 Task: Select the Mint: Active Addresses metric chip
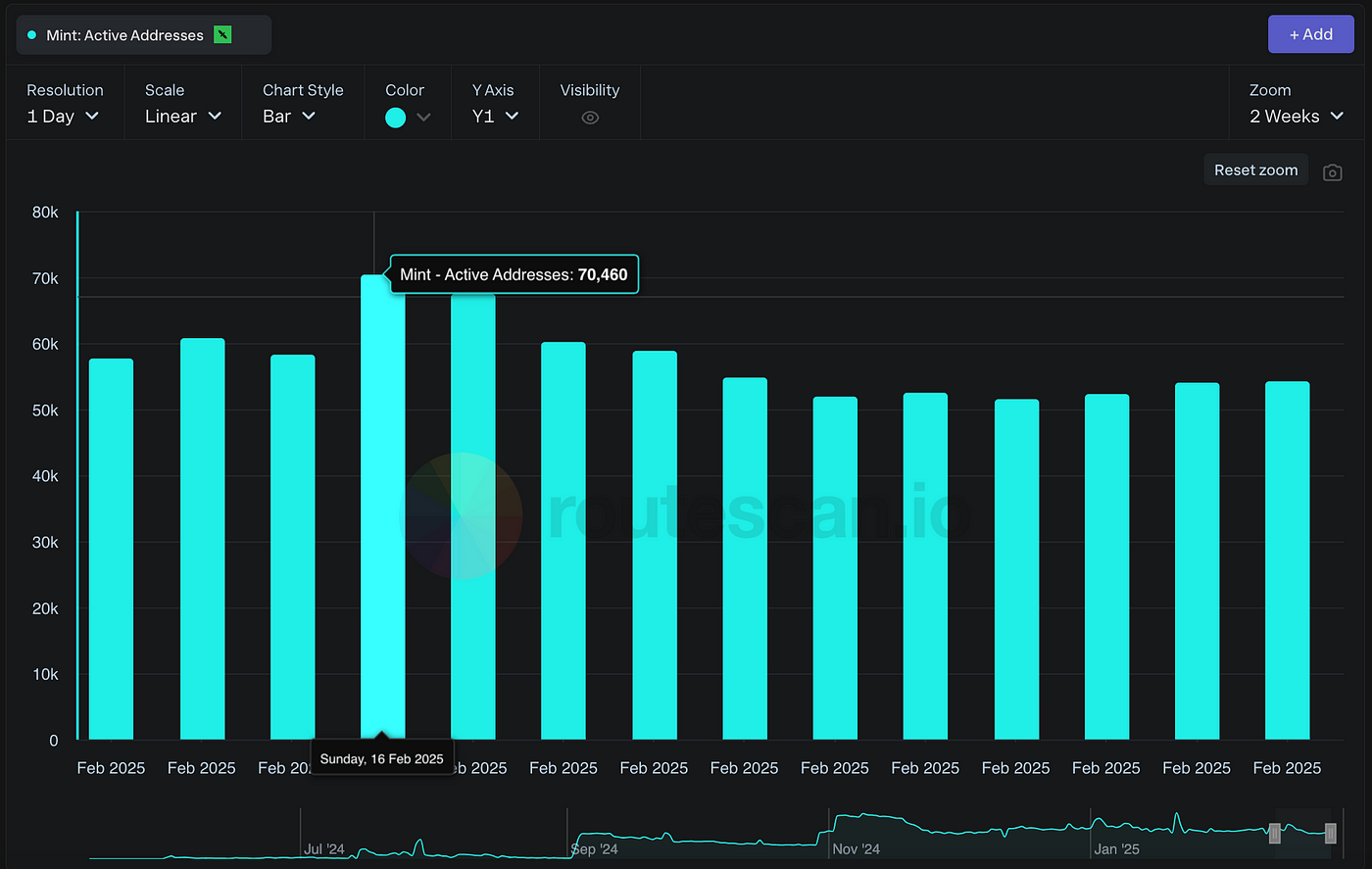coord(125,35)
